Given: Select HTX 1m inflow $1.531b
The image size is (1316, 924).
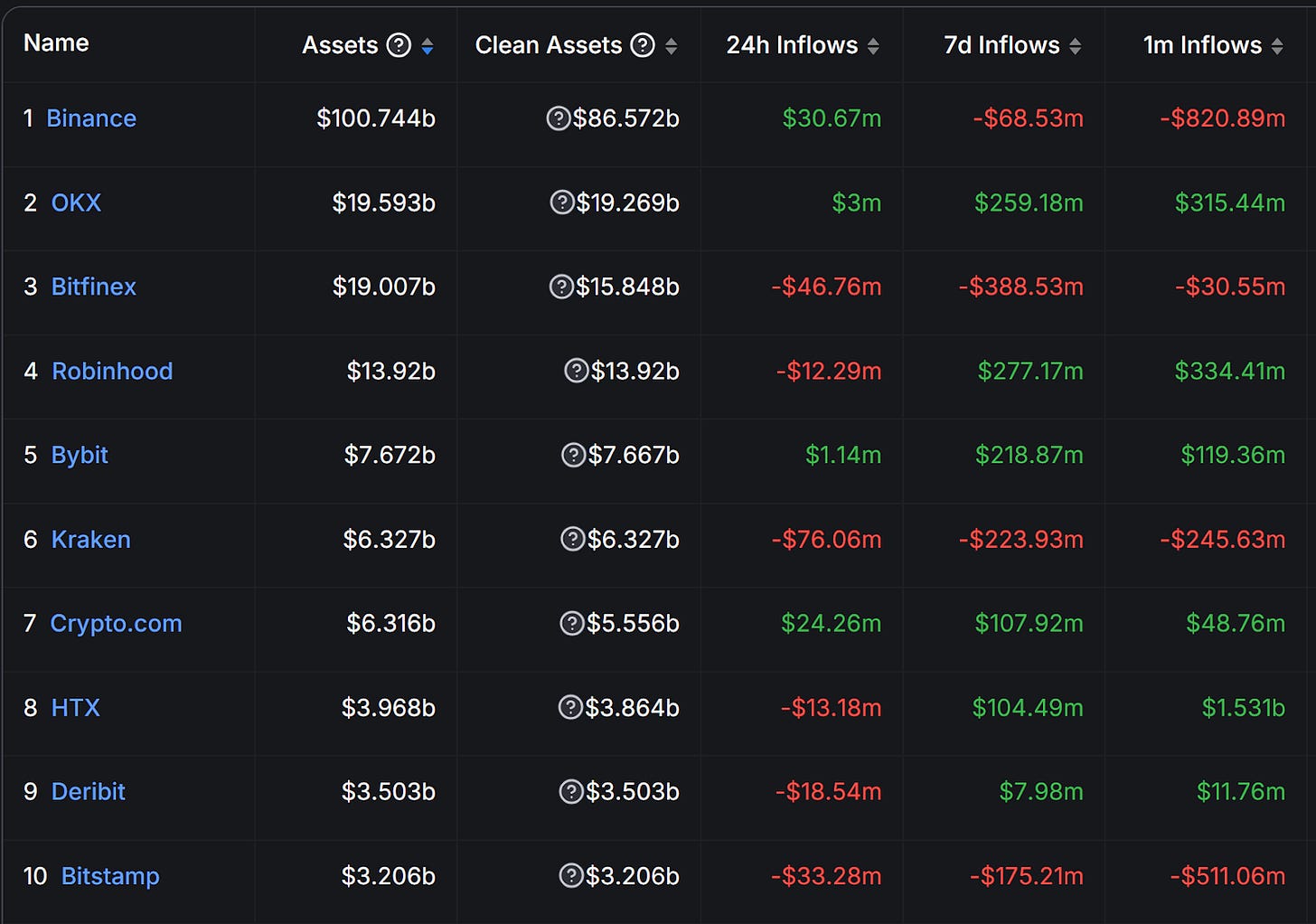Looking at the screenshot, I should [x=1244, y=707].
